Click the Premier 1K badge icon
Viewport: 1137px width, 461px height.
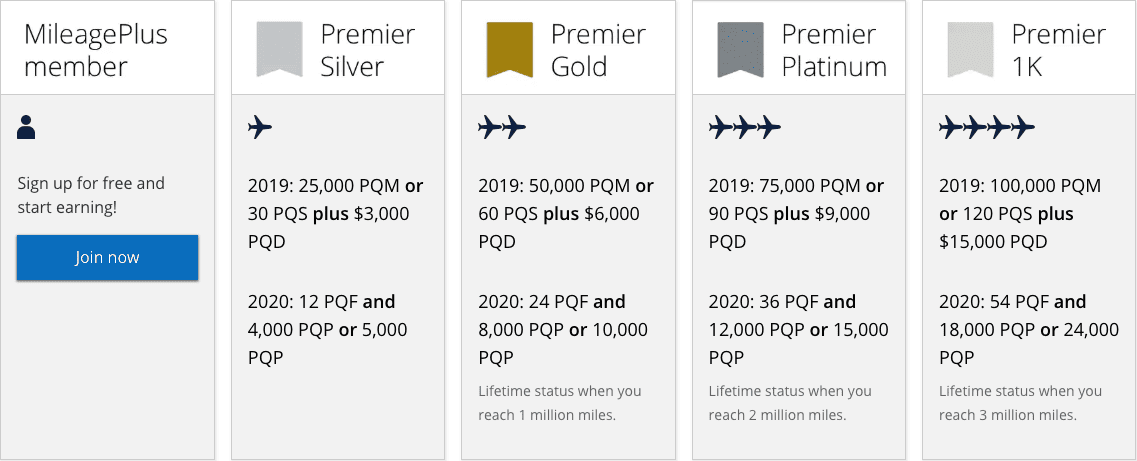pyautogui.click(x=970, y=50)
